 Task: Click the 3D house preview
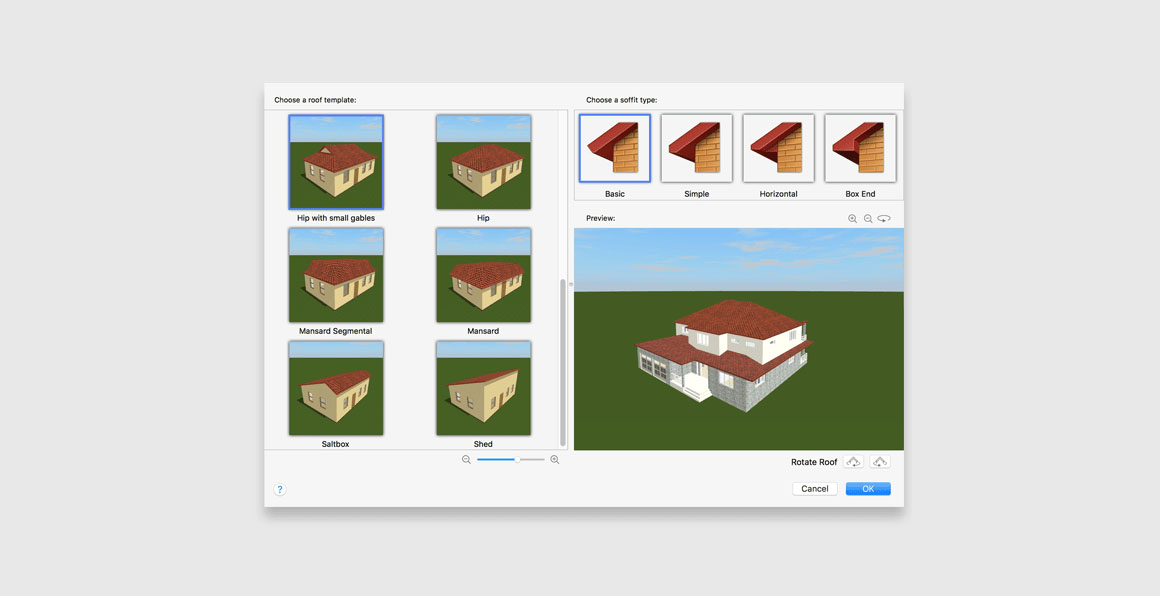pyautogui.click(x=738, y=339)
